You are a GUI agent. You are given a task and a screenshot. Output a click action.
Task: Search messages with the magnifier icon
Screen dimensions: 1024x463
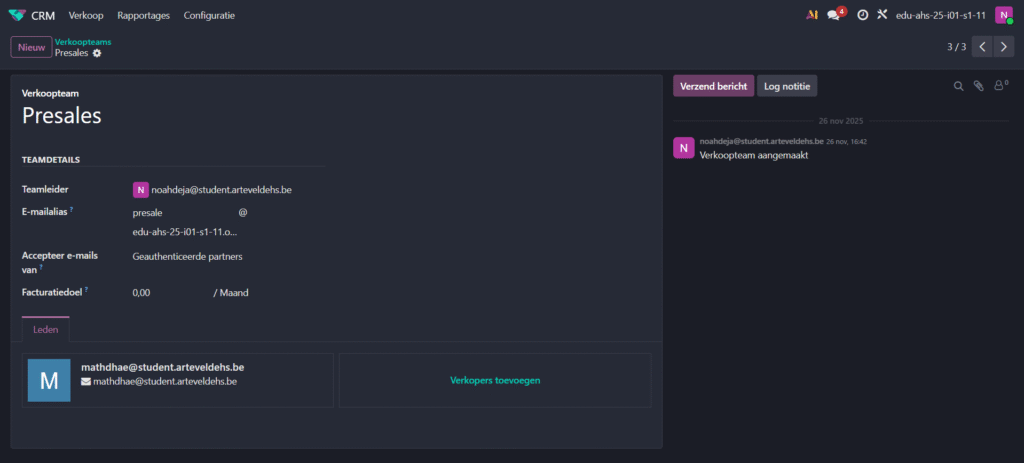958,87
